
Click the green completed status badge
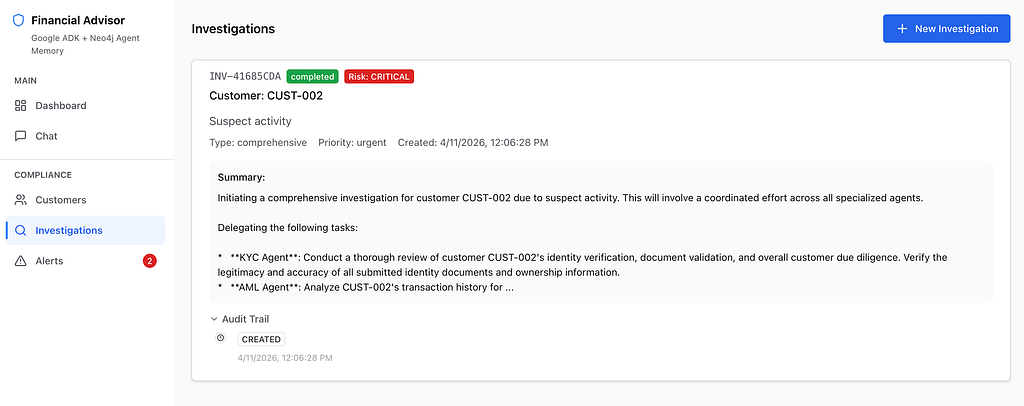pyautogui.click(x=313, y=76)
